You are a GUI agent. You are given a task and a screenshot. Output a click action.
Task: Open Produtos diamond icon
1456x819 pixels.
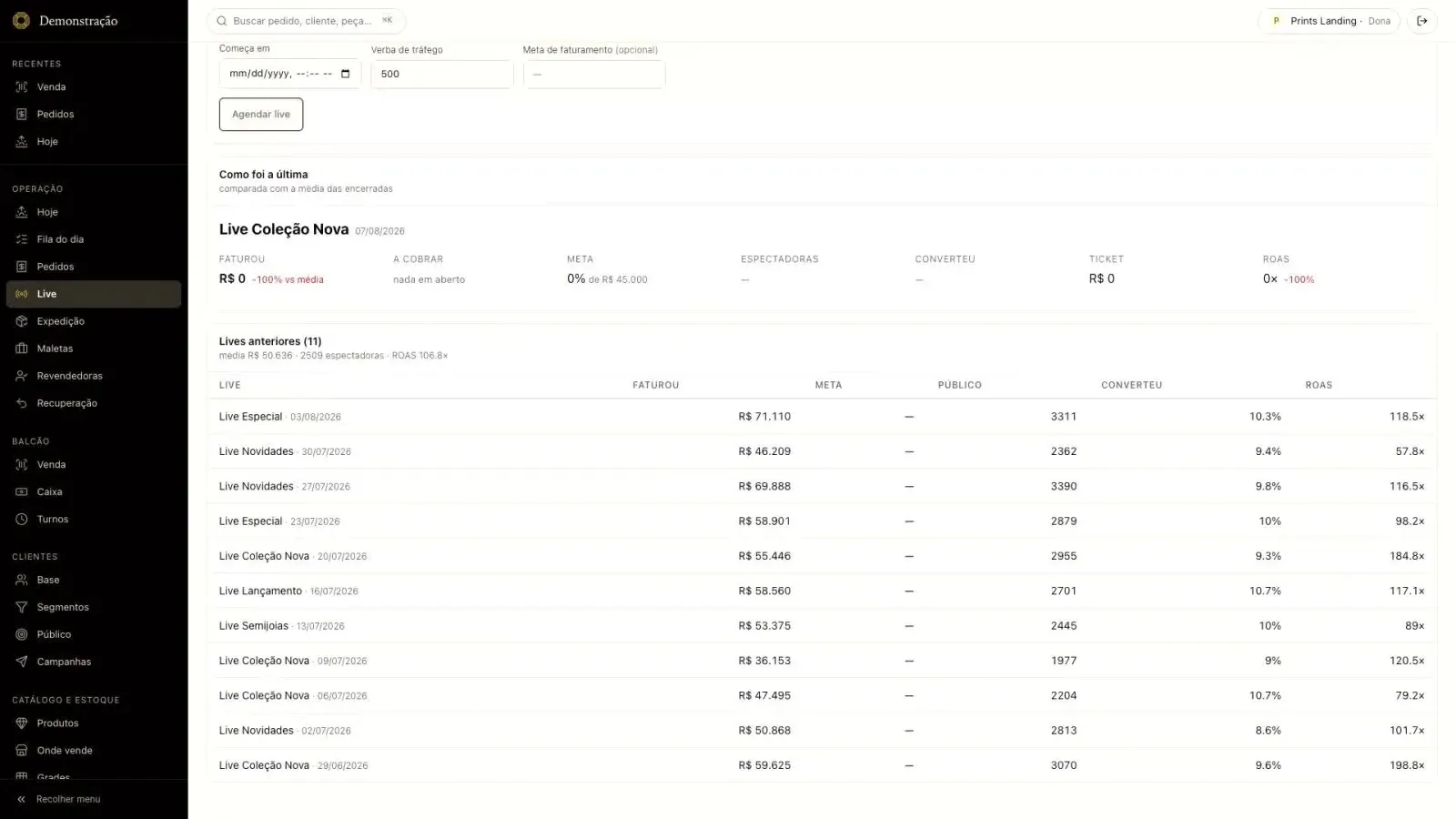22,723
